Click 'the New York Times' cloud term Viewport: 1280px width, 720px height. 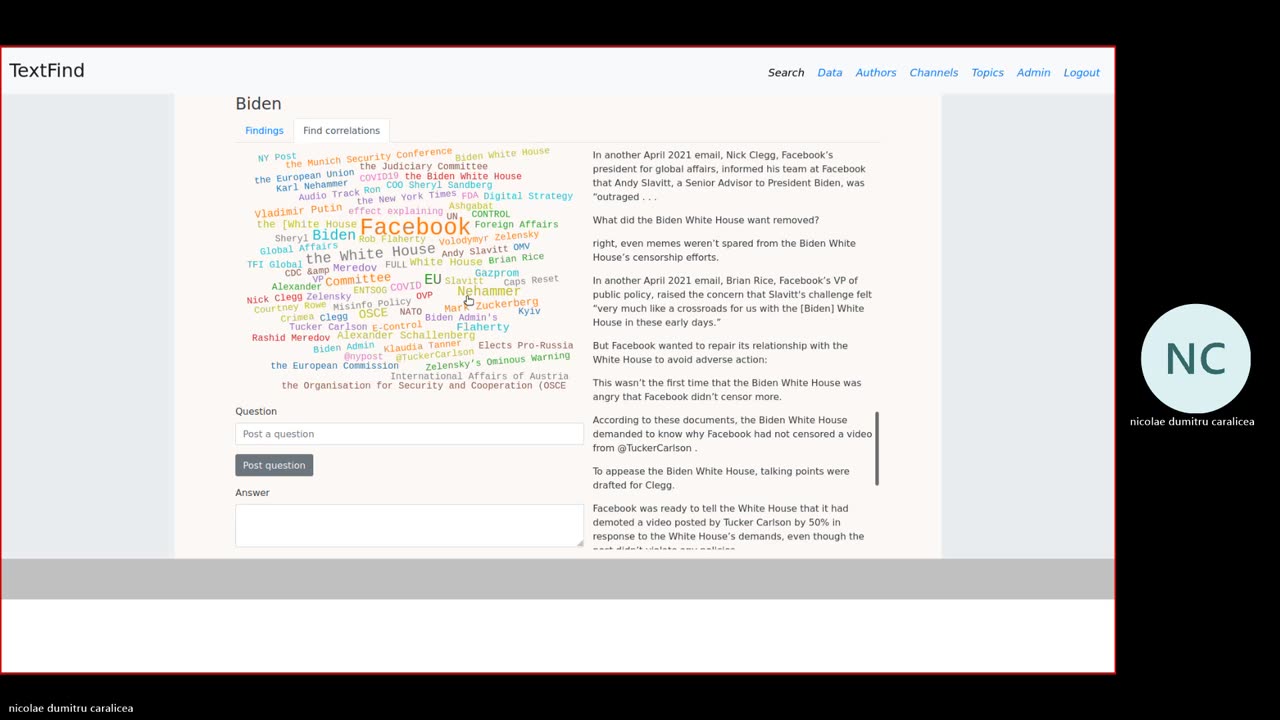pyautogui.click(x=407, y=198)
